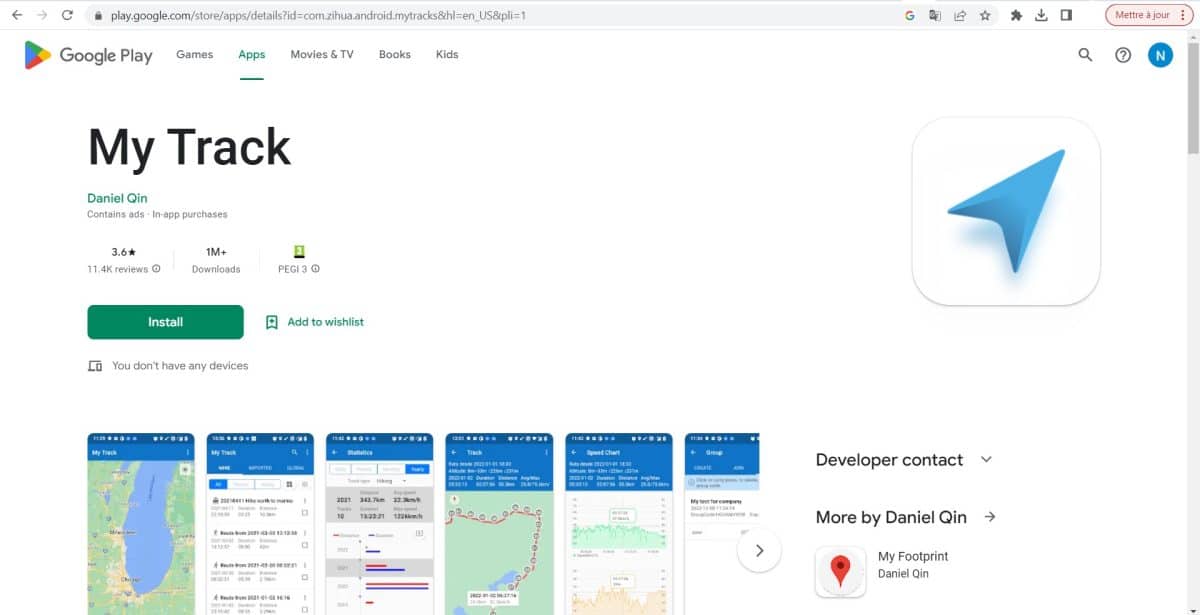Open the Help center question mark icon

(x=1123, y=55)
